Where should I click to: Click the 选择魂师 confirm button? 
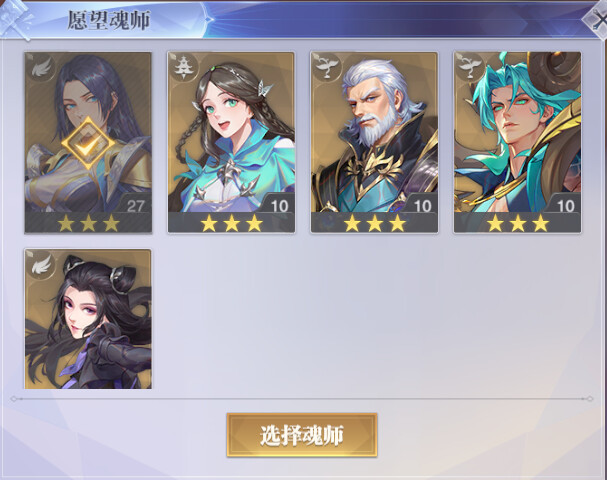[302, 435]
